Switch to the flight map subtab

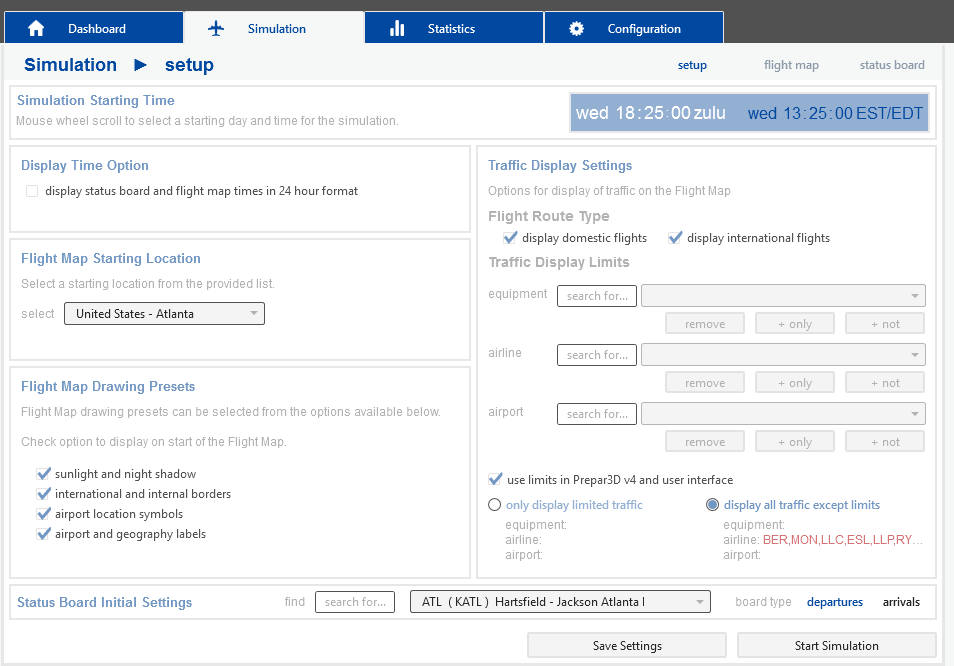(791, 65)
